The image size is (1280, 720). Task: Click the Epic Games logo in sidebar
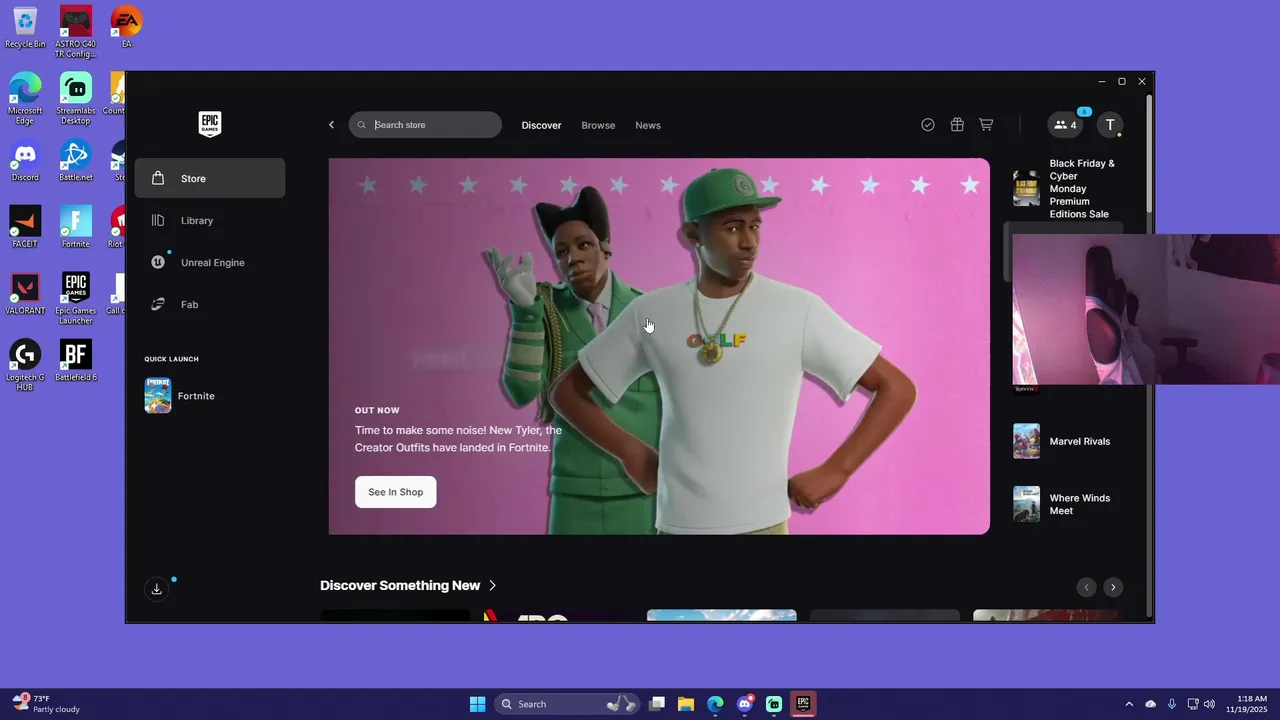click(210, 124)
